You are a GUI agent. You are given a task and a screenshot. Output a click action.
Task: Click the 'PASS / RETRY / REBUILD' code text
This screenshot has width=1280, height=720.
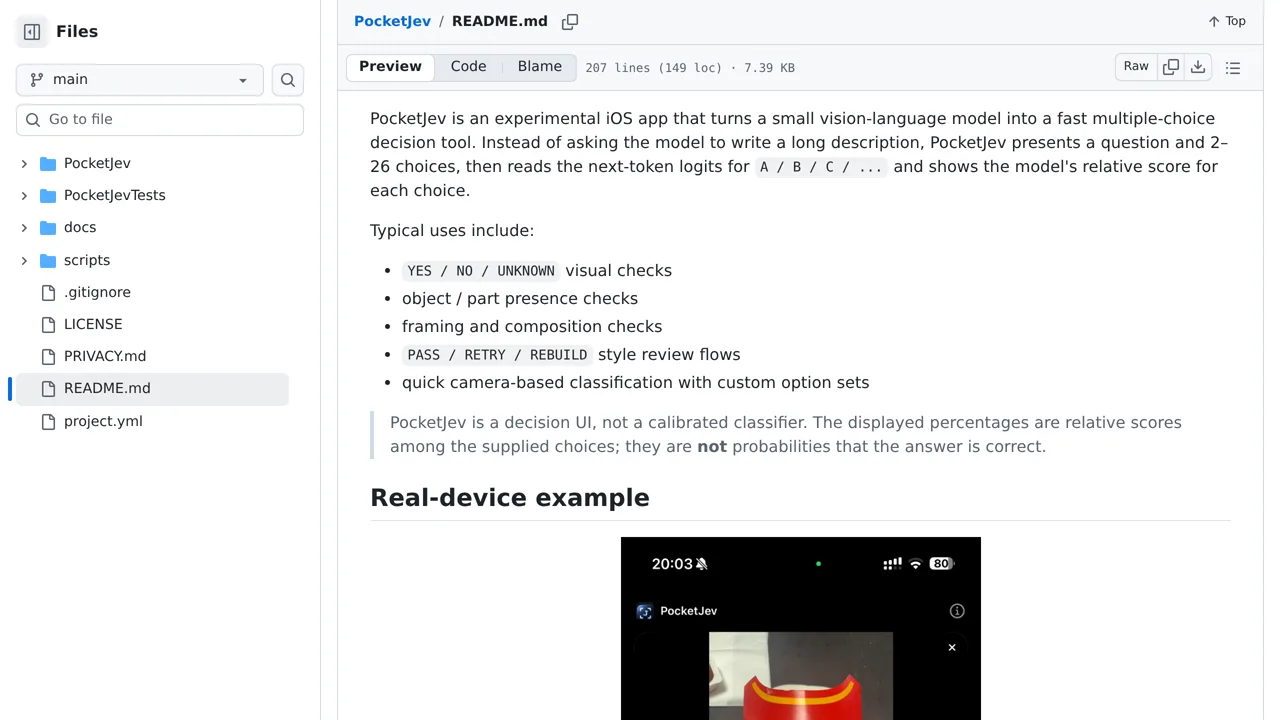[497, 355]
